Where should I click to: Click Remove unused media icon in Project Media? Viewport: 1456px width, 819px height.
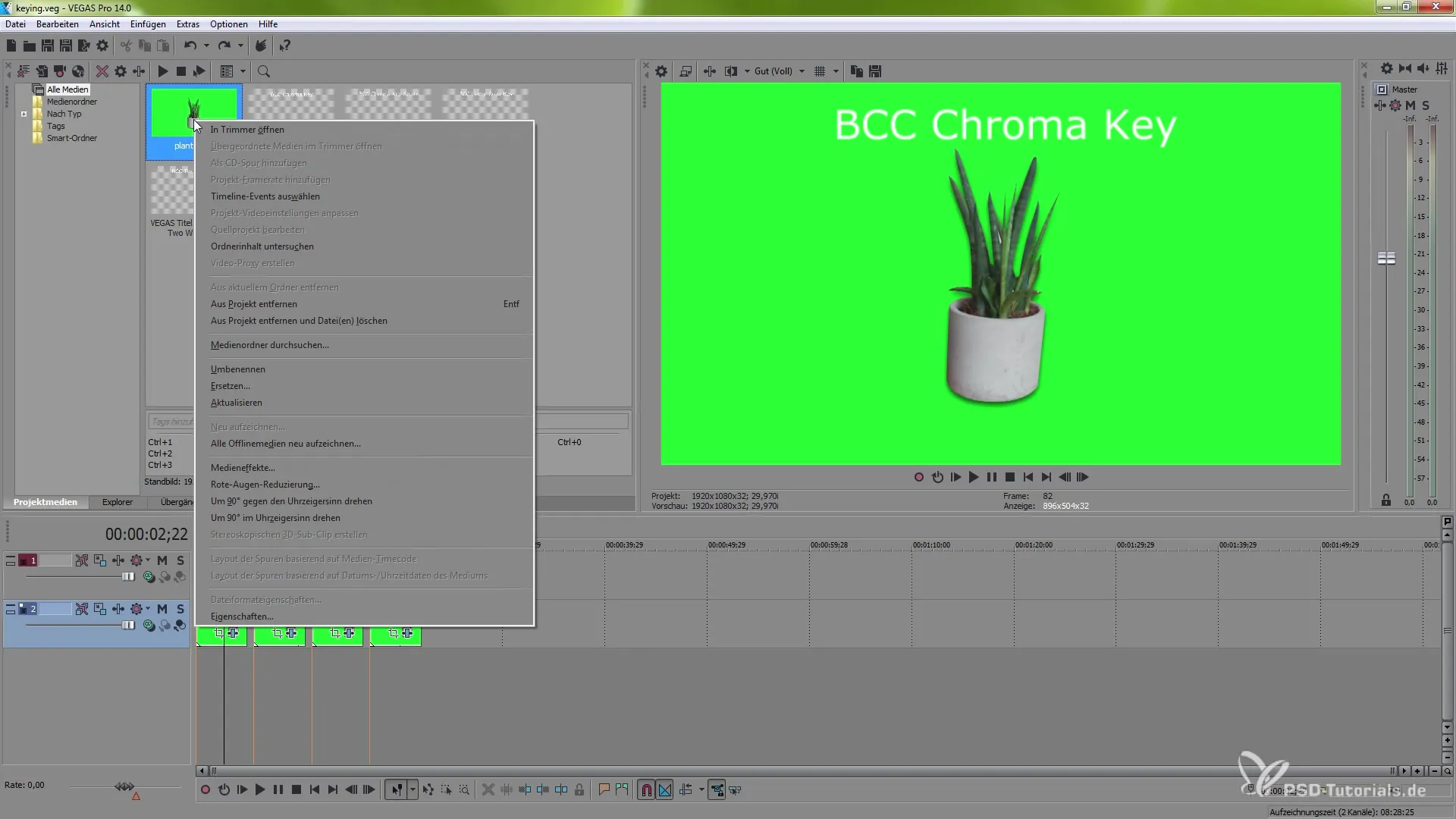pos(24,71)
